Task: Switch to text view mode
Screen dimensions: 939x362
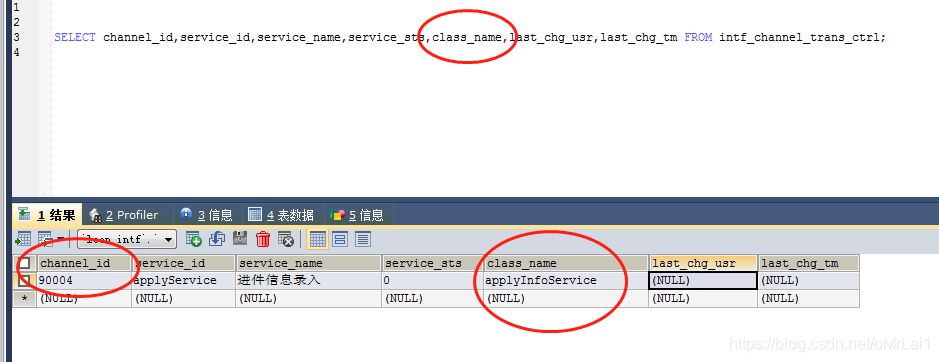Action: (362, 240)
